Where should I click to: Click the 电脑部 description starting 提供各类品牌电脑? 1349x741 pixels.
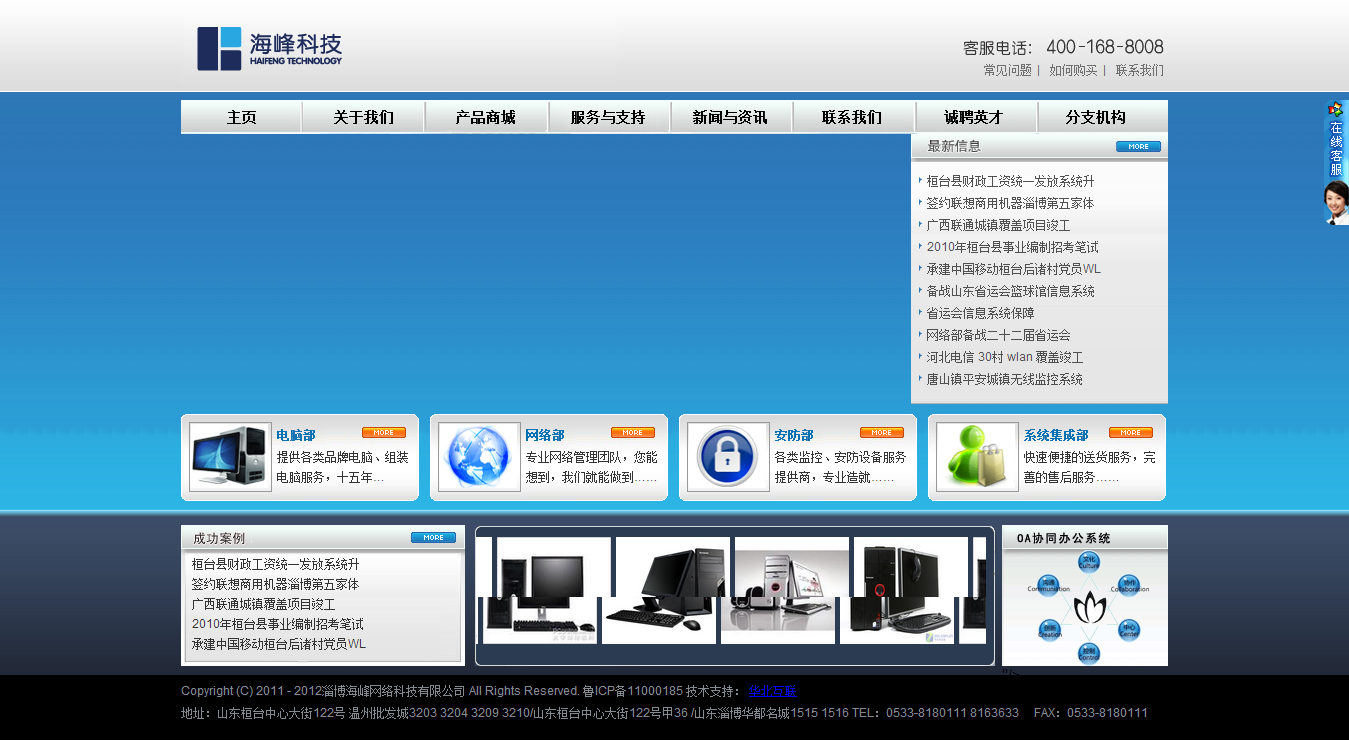click(x=343, y=467)
